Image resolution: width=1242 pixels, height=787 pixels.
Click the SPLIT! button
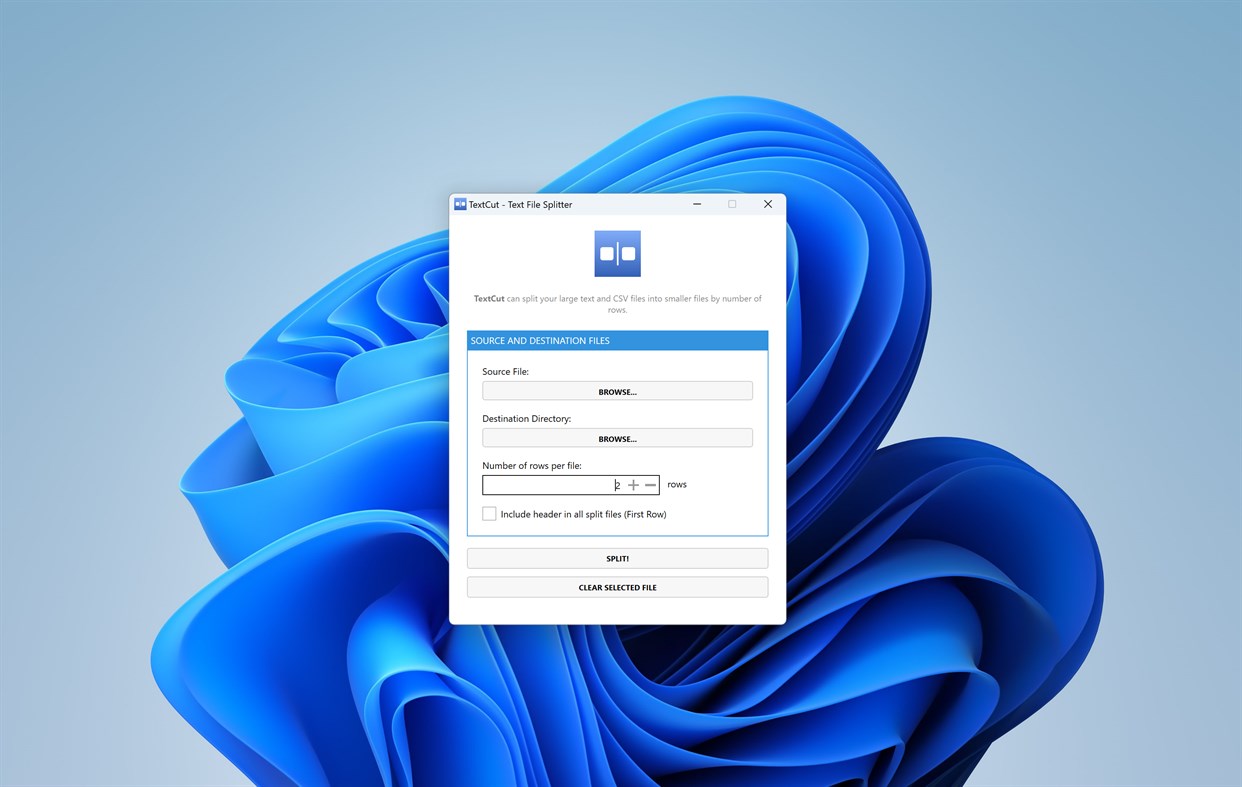point(617,558)
